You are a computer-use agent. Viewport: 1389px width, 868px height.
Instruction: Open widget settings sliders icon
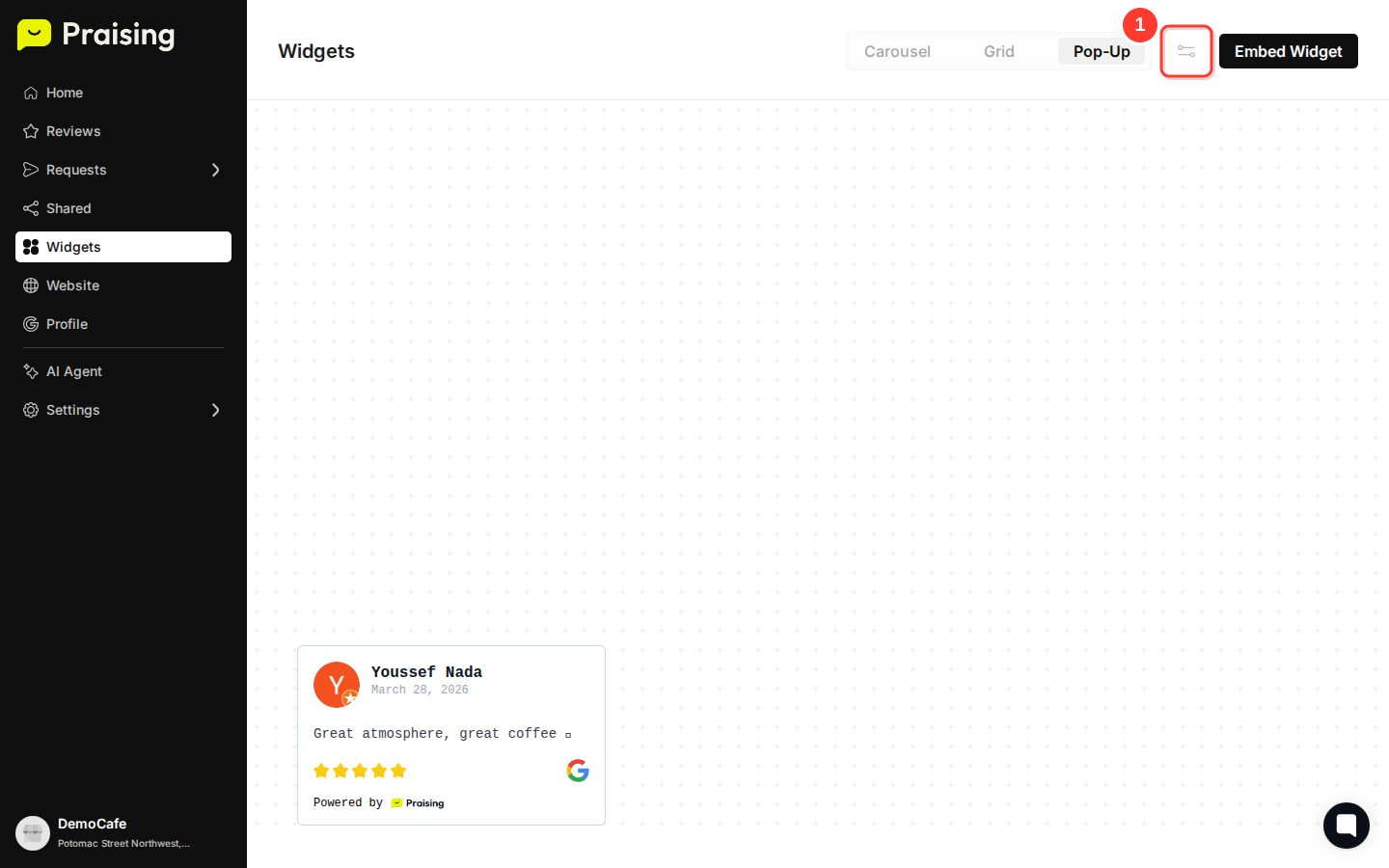click(x=1186, y=51)
